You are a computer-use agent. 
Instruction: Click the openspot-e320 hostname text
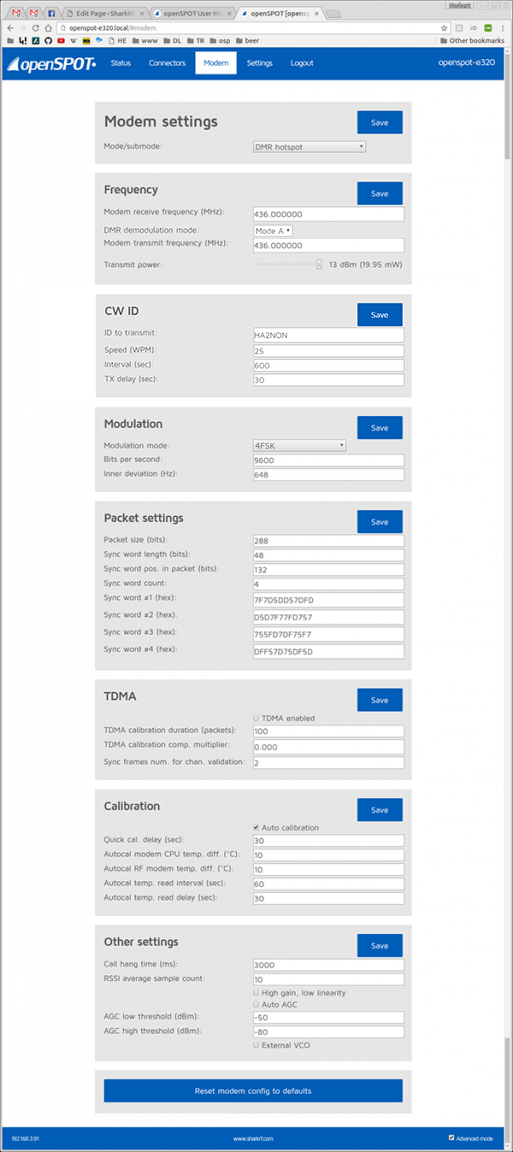point(466,63)
